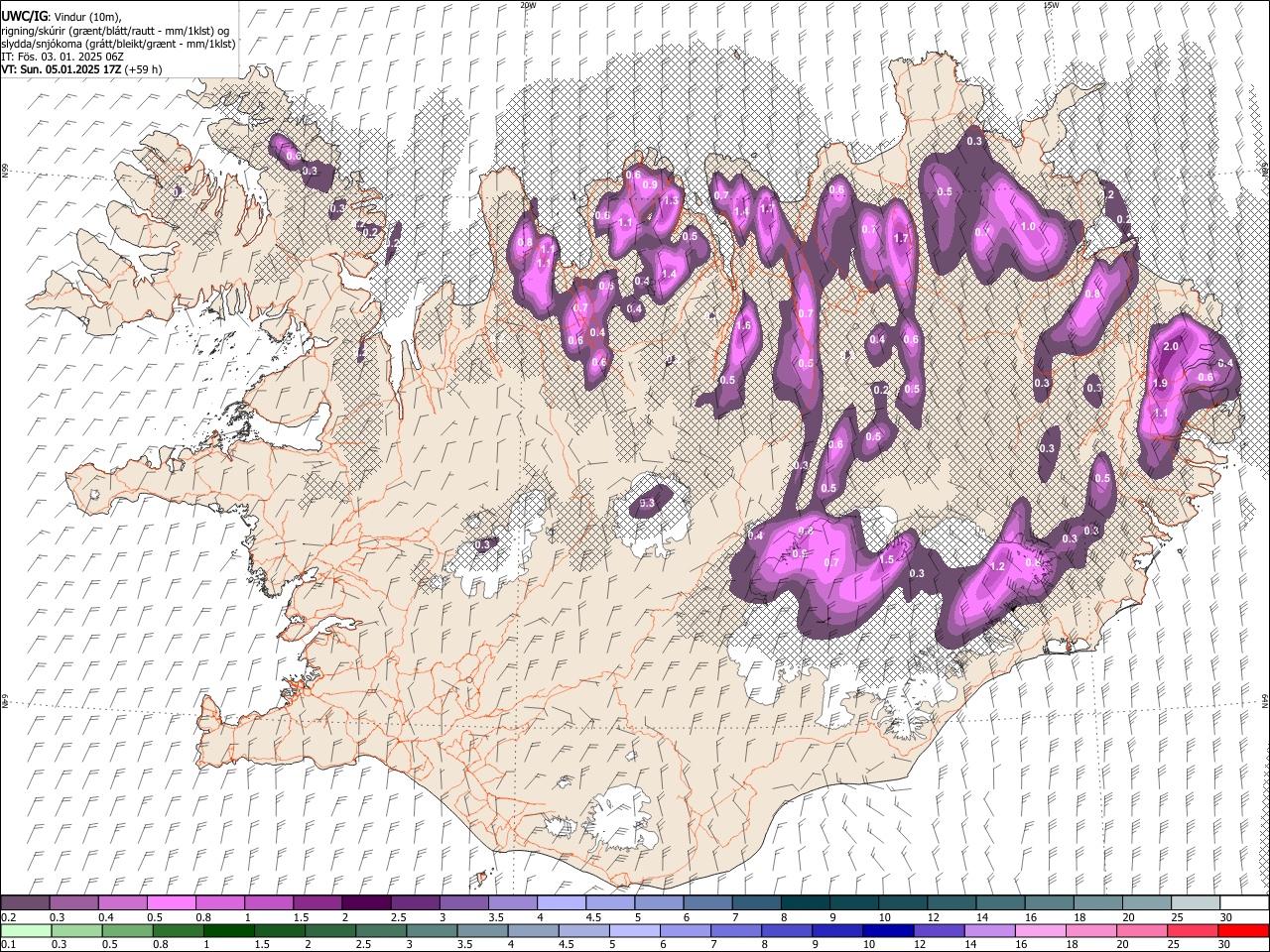Viewport: 1270px width, 952px height.
Task: Click the dark teal snow swatch between 8 and 9
Action: [x=806, y=902]
